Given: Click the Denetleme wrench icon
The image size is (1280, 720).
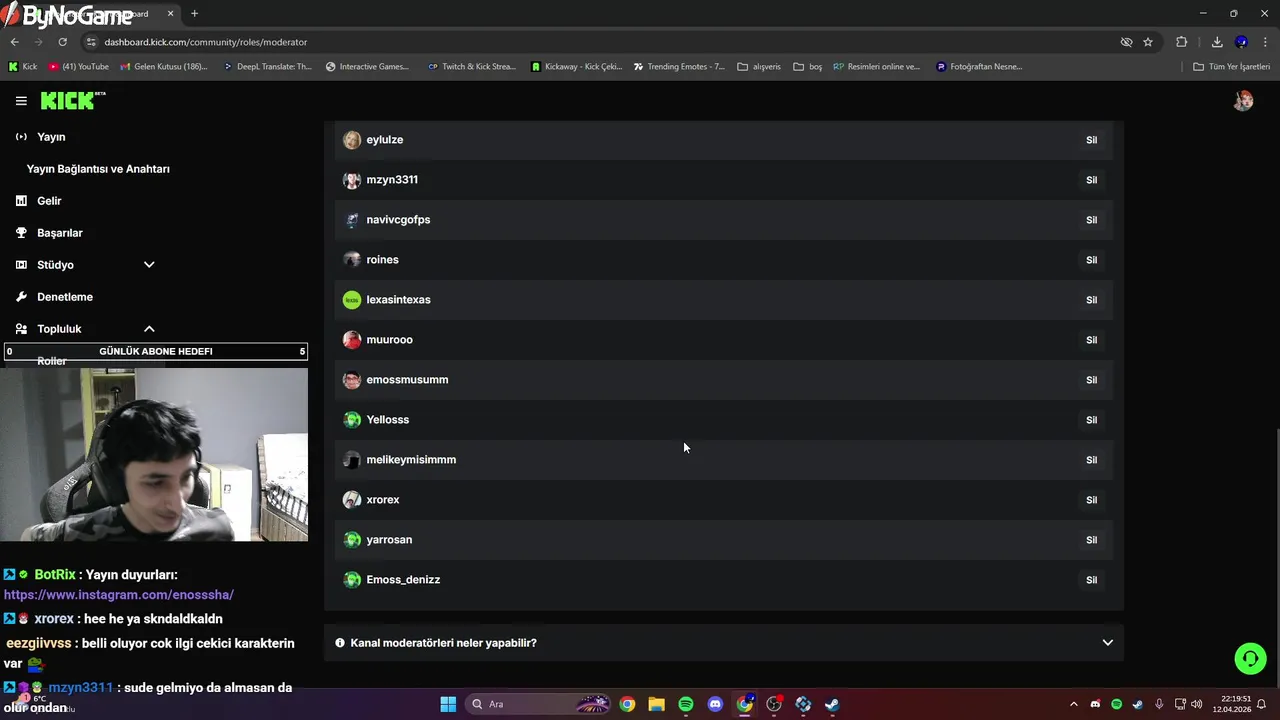Looking at the screenshot, I should coord(21,297).
